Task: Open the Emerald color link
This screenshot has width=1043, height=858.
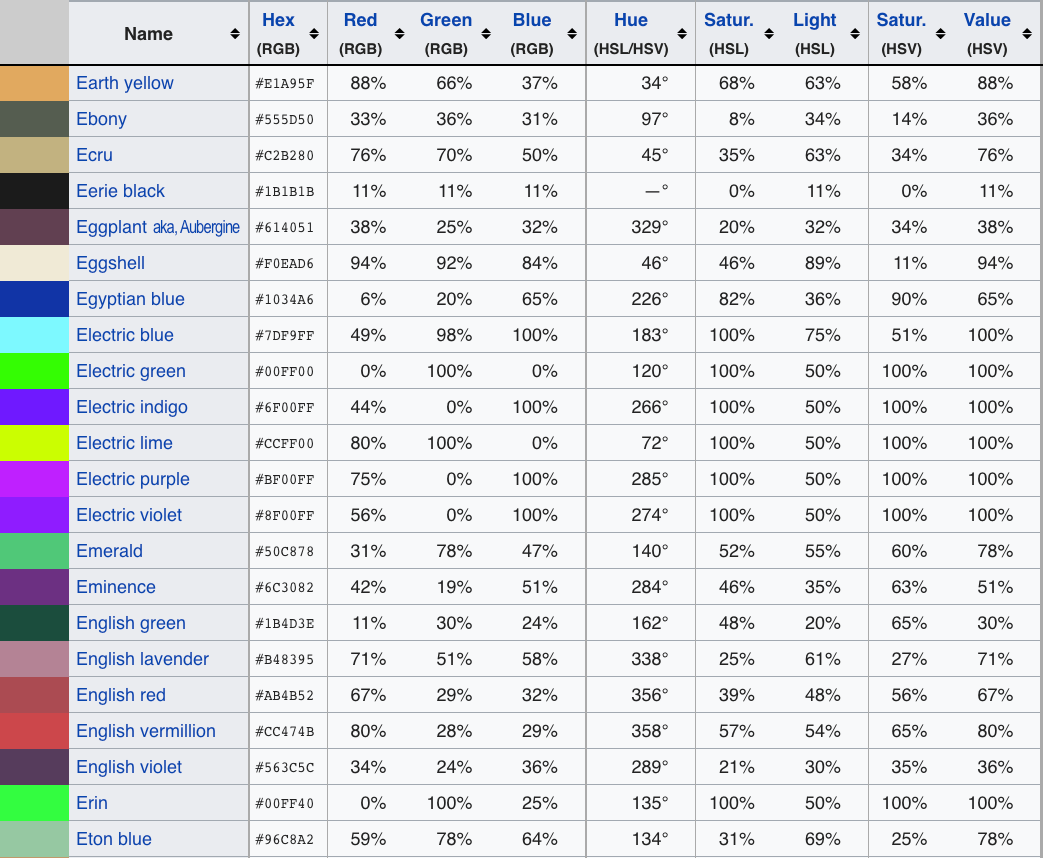Action: tap(109, 551)
